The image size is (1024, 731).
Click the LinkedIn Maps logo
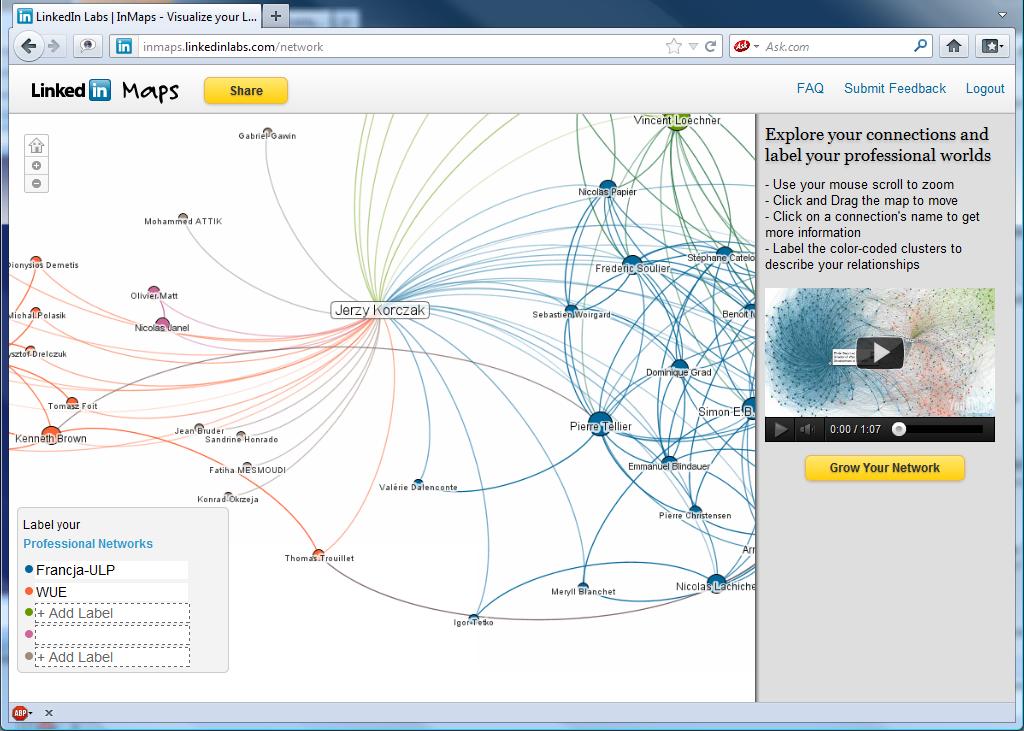click(104, 91)
